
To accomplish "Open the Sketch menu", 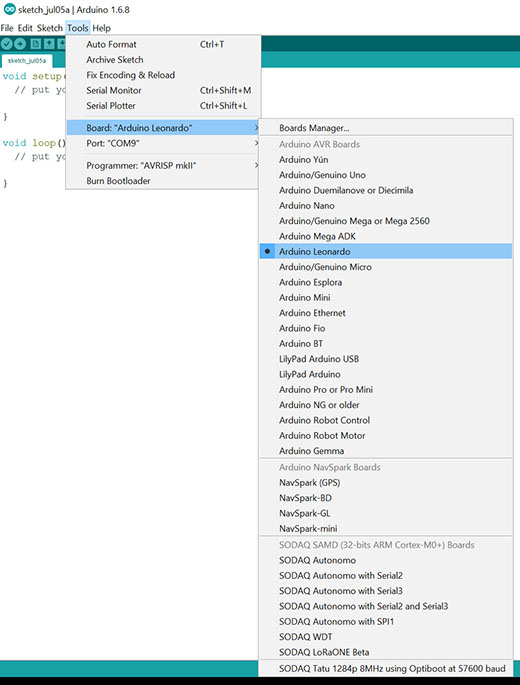I will click(50, 28).
